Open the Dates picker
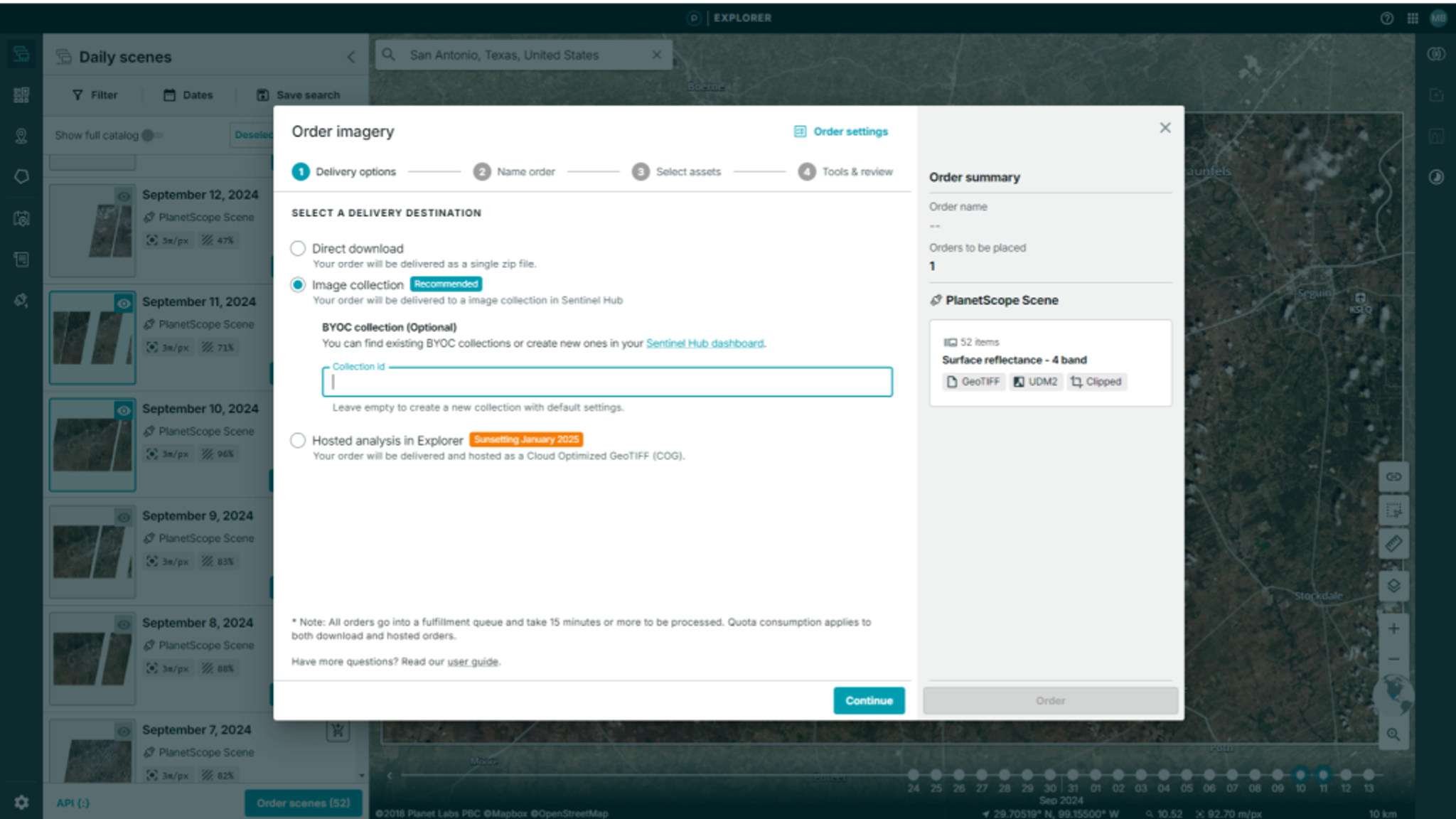This screenshot has height=819, width=1456. point(188,95)
